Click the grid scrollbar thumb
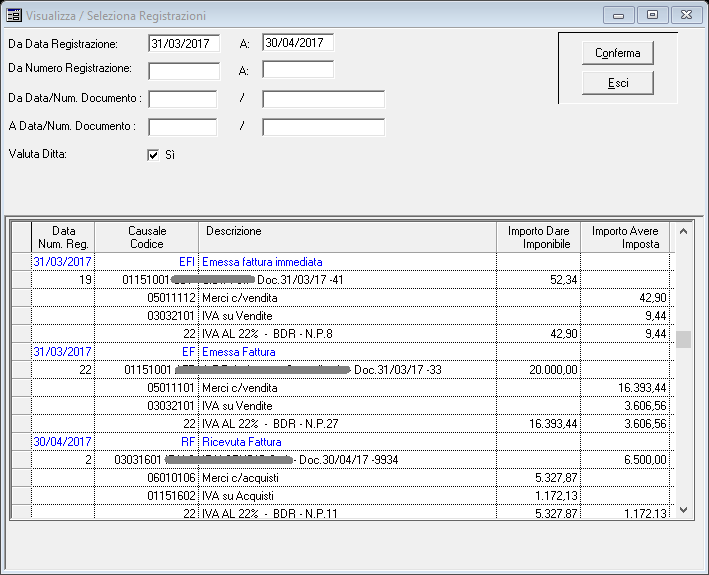Image resolution: width=709 pixels, height=575 pixels. tap(684, 339)
